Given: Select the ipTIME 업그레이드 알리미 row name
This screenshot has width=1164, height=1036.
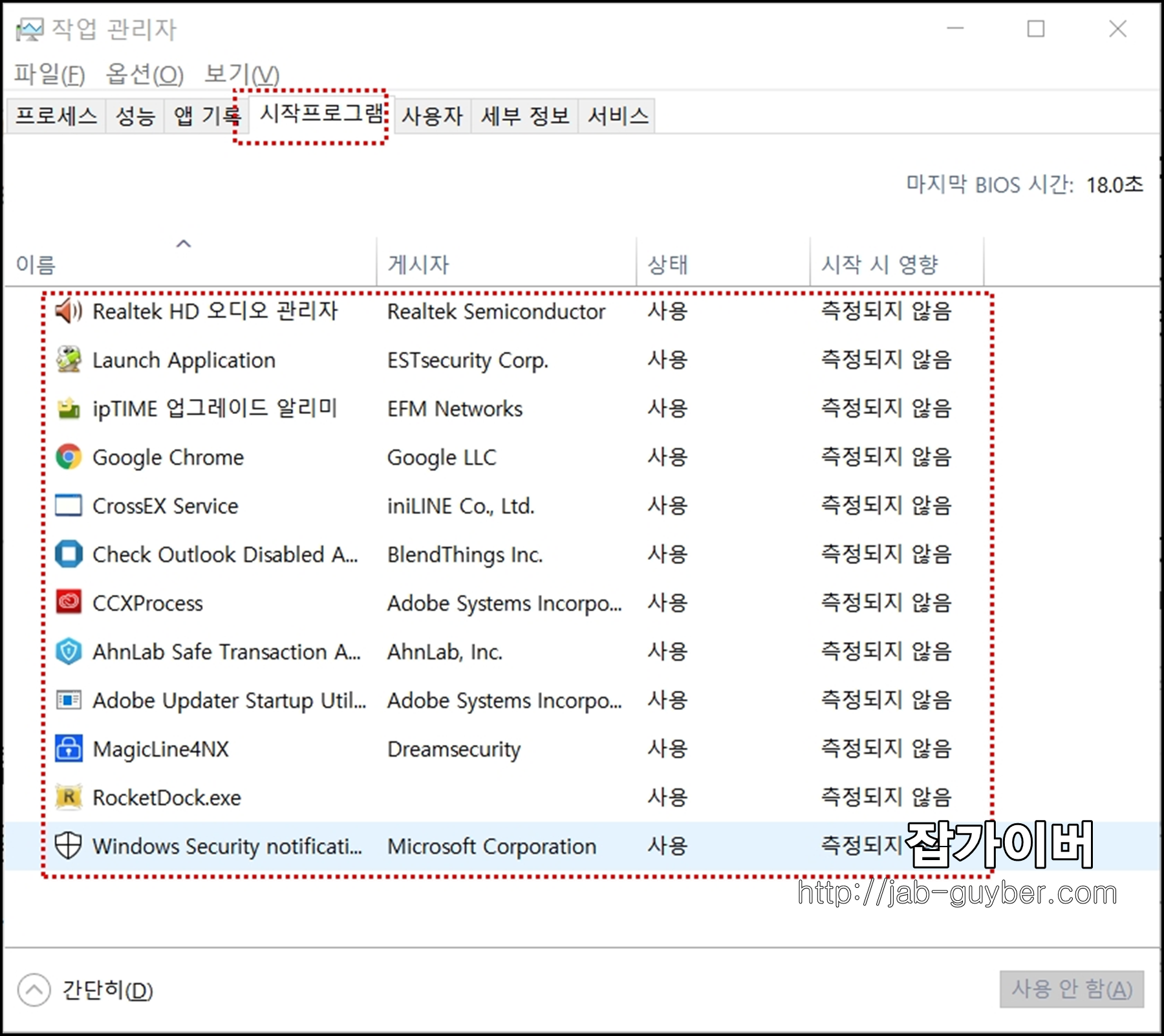Looking at the screenshot, I should point(215,409).
